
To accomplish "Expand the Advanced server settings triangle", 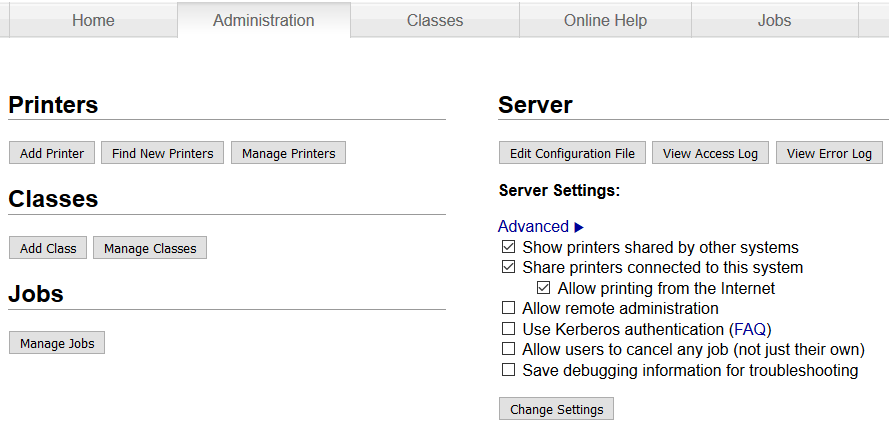I will 579,227.
